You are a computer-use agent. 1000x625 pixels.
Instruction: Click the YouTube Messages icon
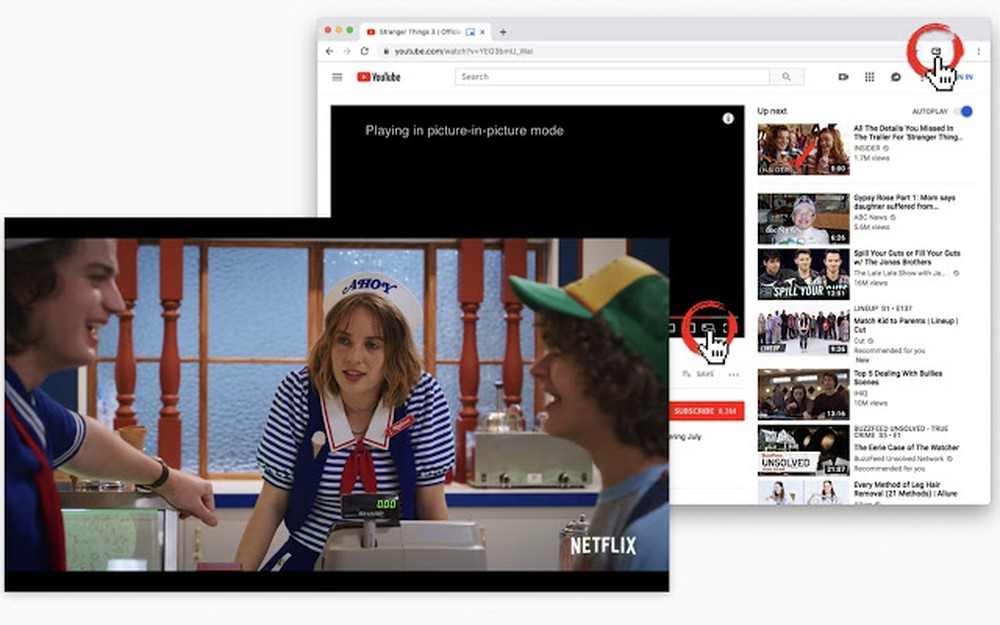(894, 77)
